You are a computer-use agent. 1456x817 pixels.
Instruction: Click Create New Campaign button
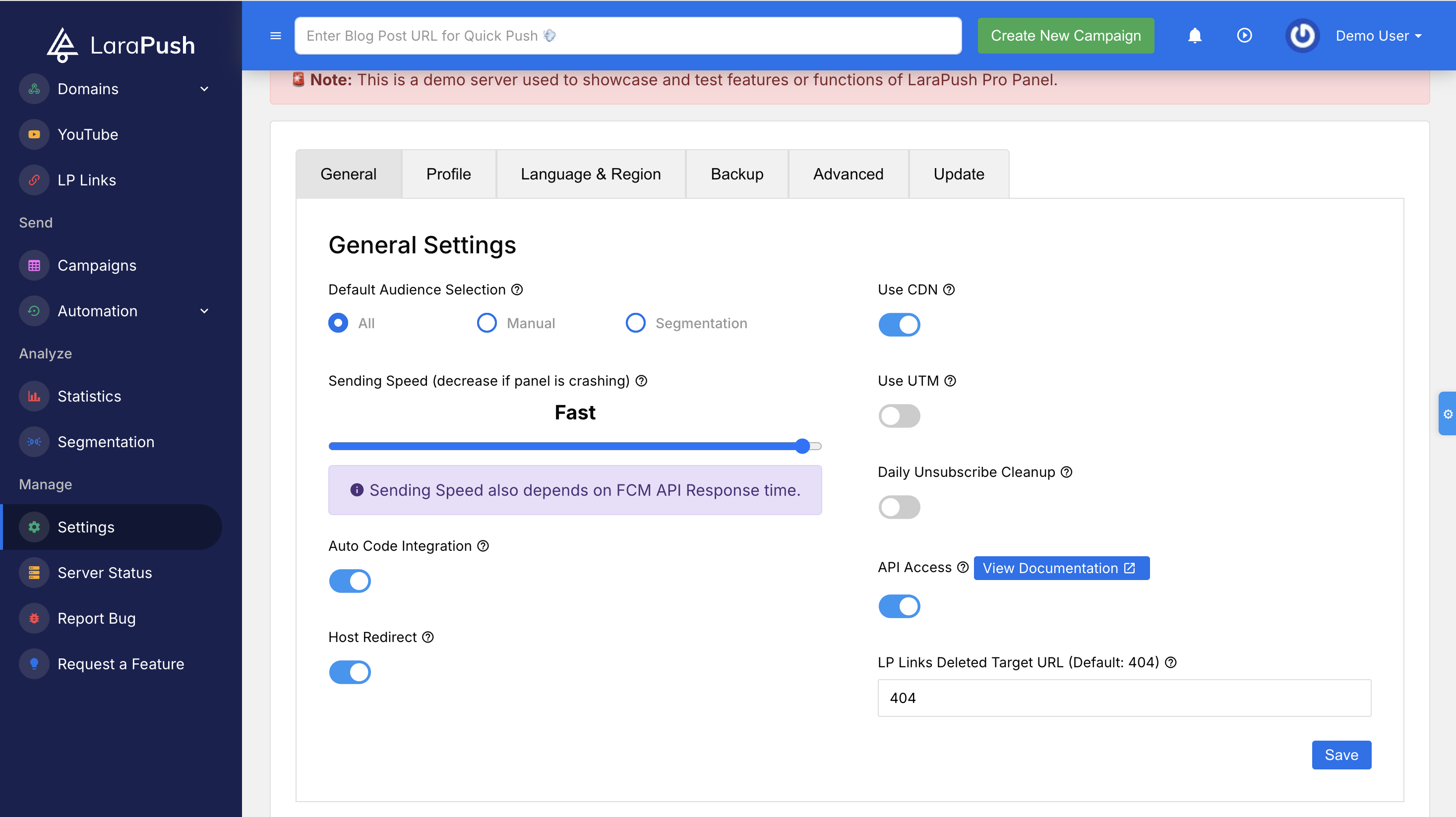[1065, 36]
